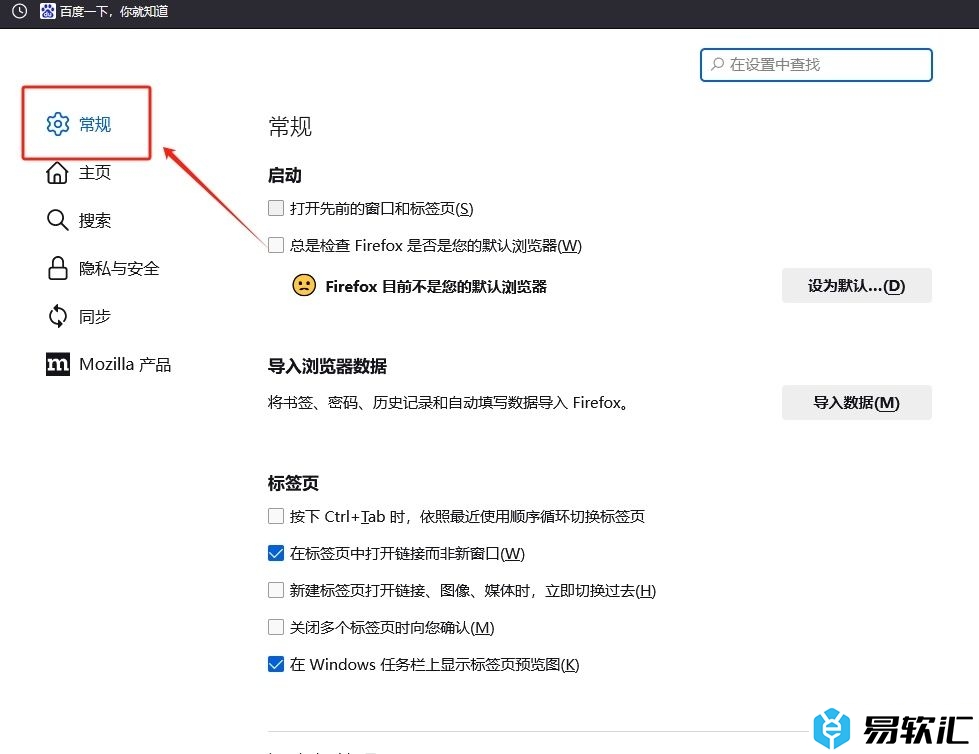Click the text Firefox 目前不是您的默认浏览器

point(436,286)
